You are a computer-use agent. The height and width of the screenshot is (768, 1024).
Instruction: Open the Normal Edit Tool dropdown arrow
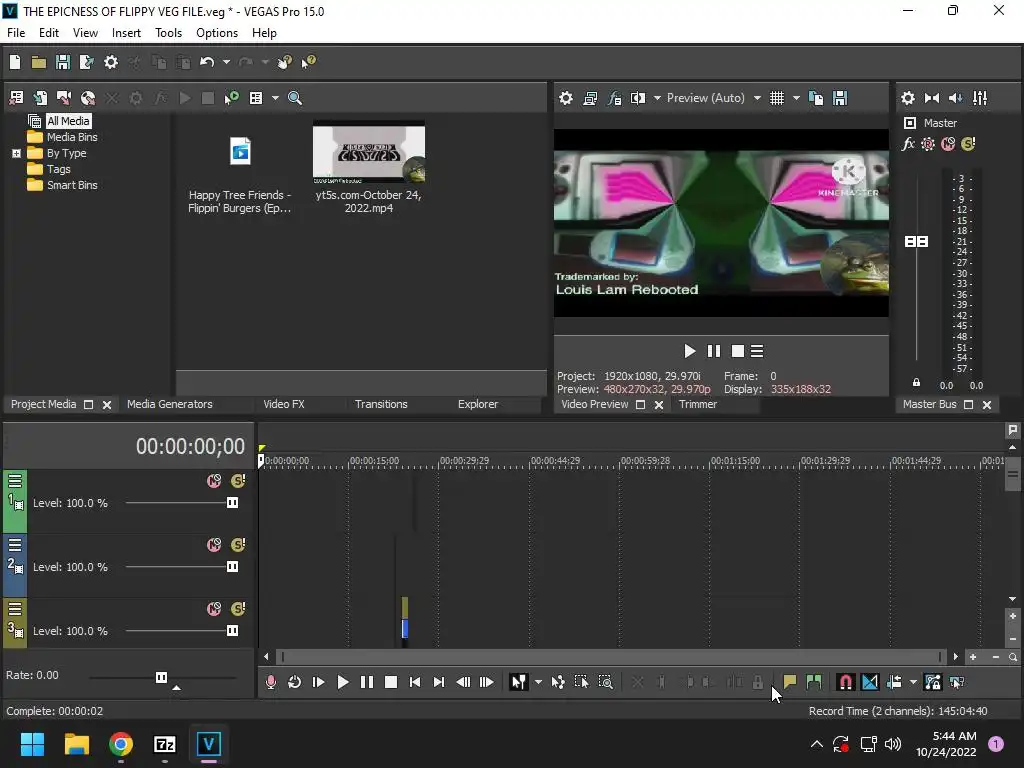point(538,682)
